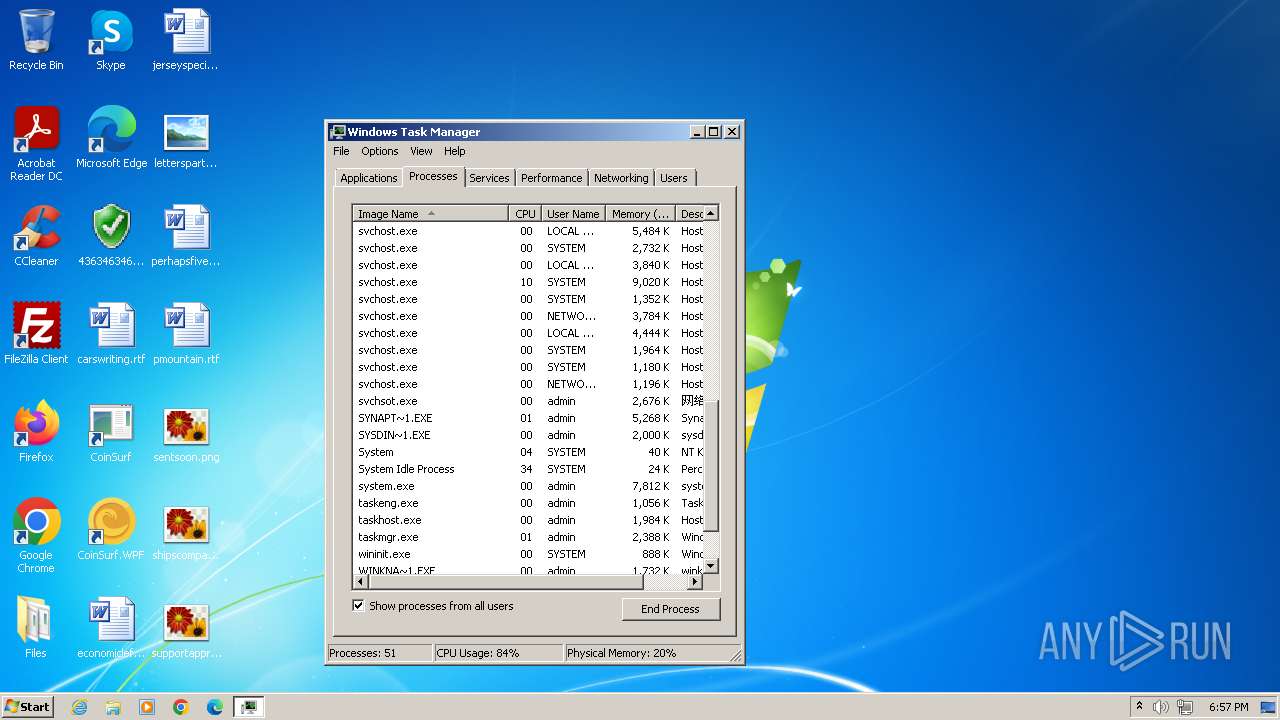Sort processes by CPU column header

pos(526,214)
